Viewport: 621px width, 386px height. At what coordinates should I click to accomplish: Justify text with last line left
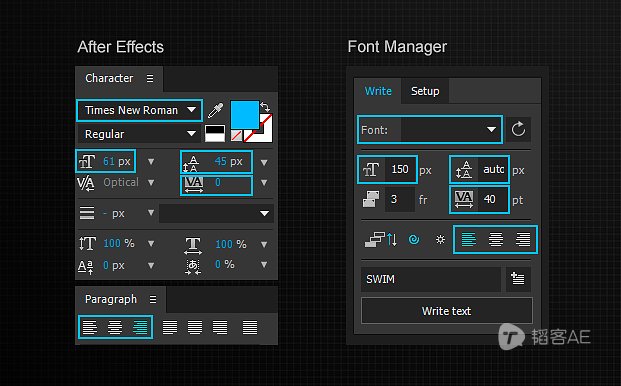click(170, 327)
